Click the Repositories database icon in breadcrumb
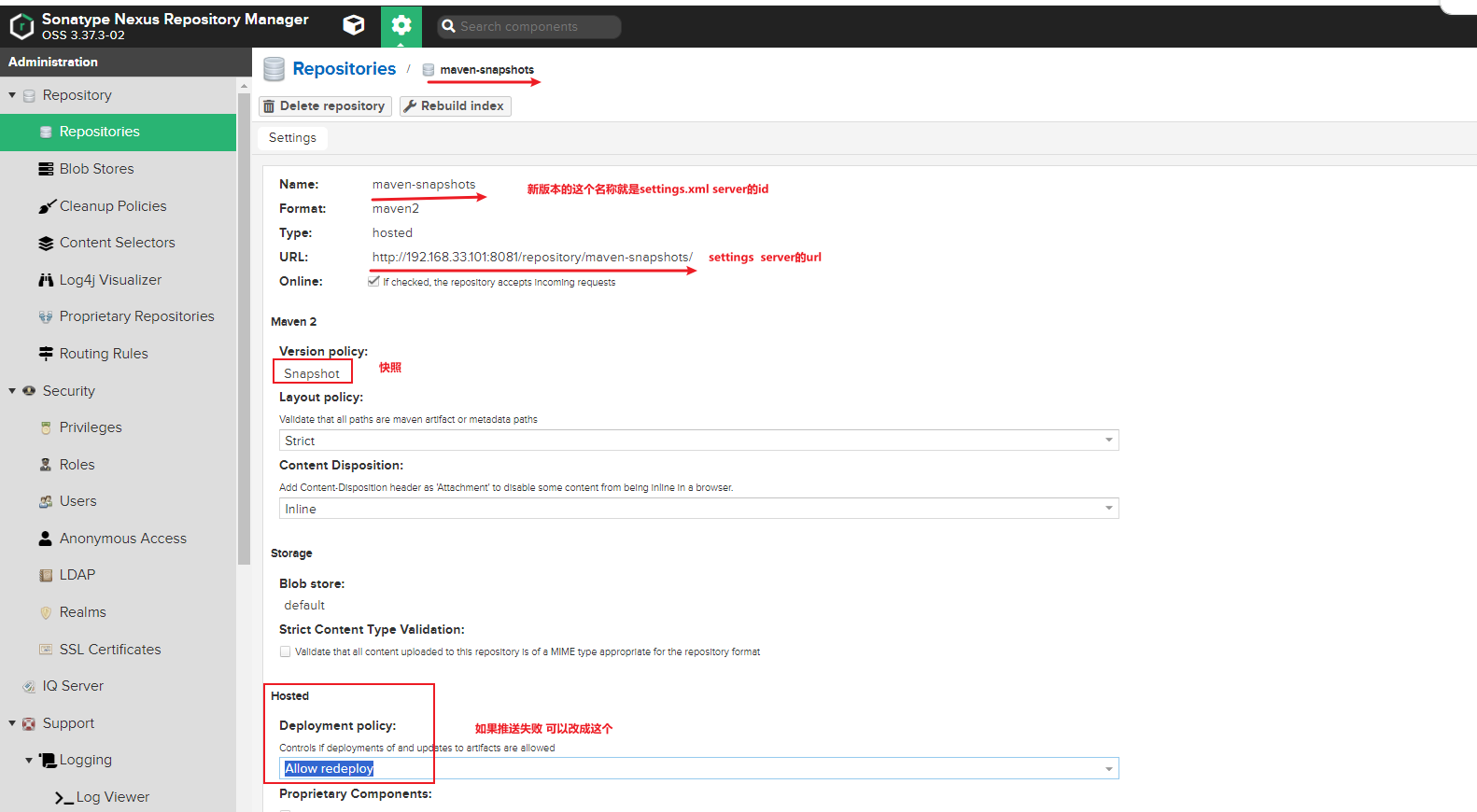1477x812 pixels. click(x=274, y=69)
